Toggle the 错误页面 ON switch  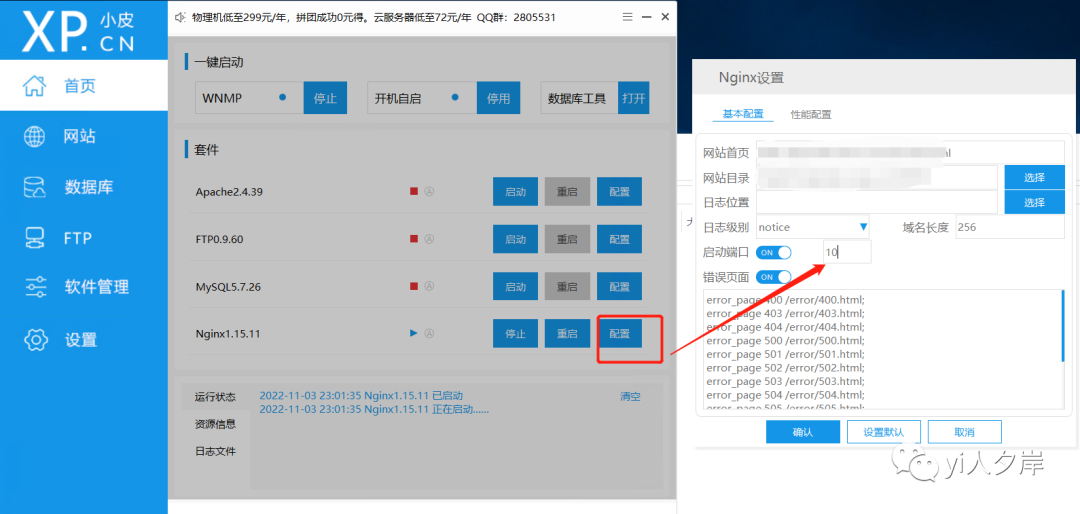pyautogui.click(x=773, y=277)
